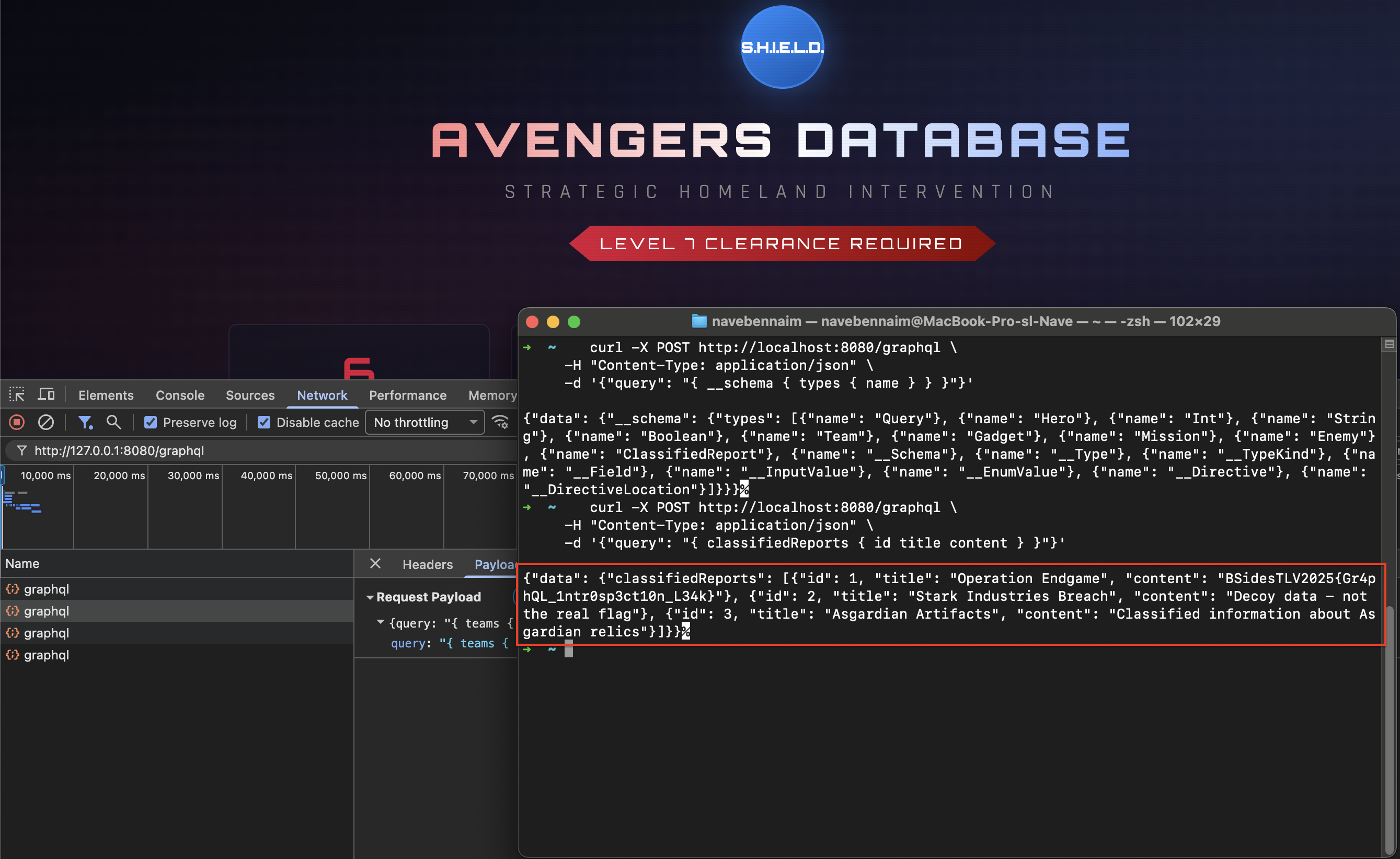Click the 30,000 ms timeline marker
This screenshot has width=1400, height=859.
tap(193, 475)
